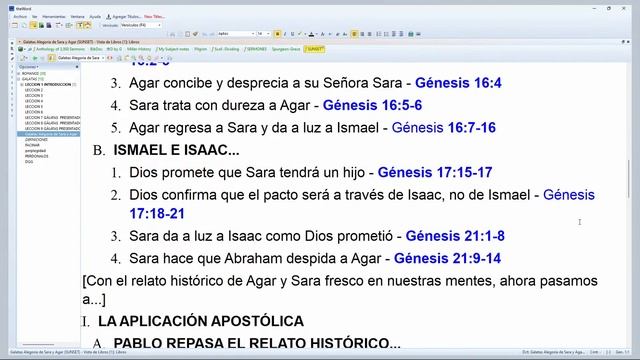Image resolution: width=640 pixels, height=360 pixels.
Task: Select LECCION 2 in the tree
Action: [33, 90]
